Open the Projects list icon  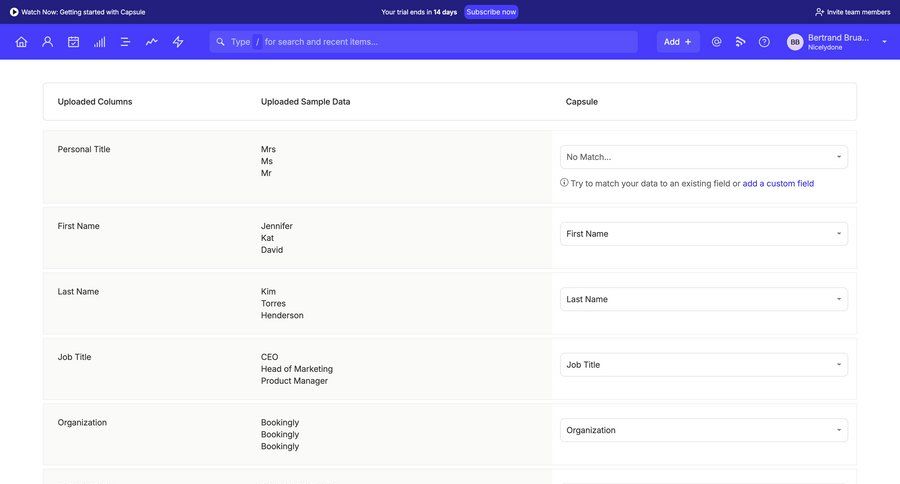[125, 42]
